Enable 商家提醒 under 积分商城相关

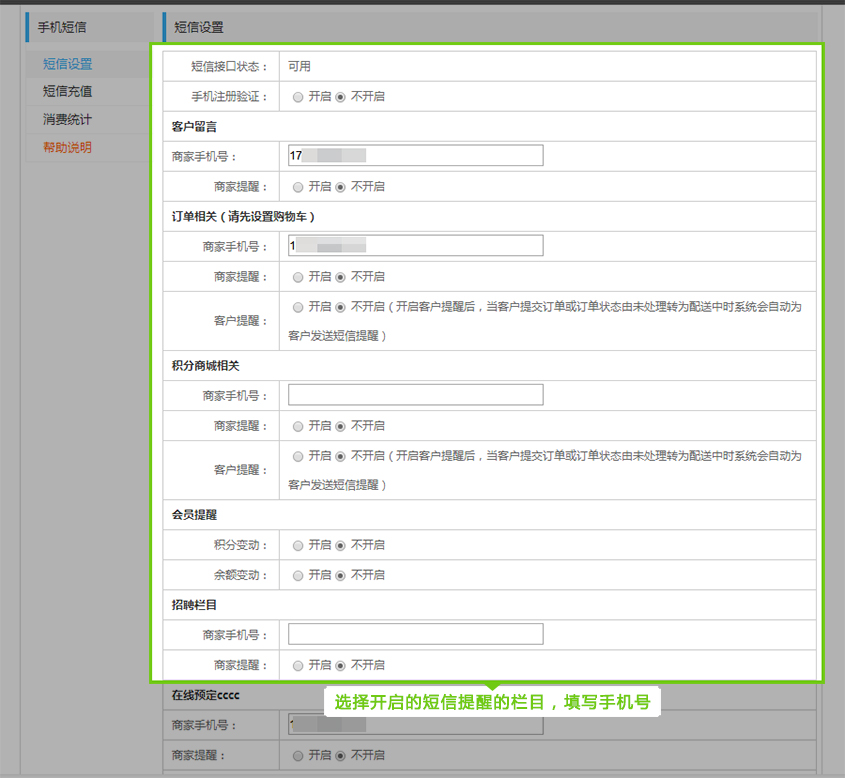click(298, 426)
